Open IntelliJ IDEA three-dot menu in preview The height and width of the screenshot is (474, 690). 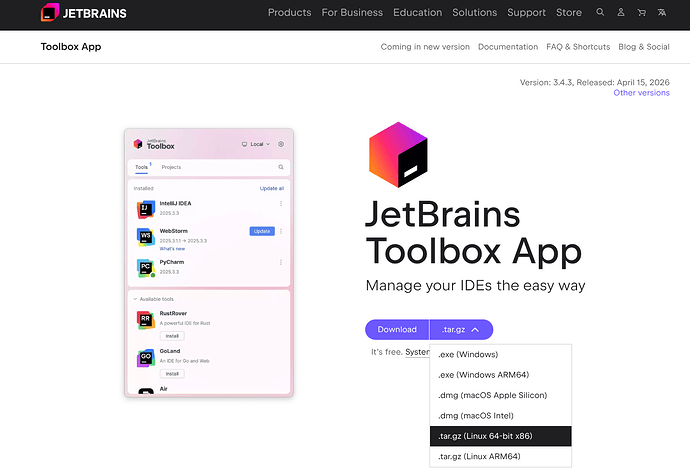(281, 203)
